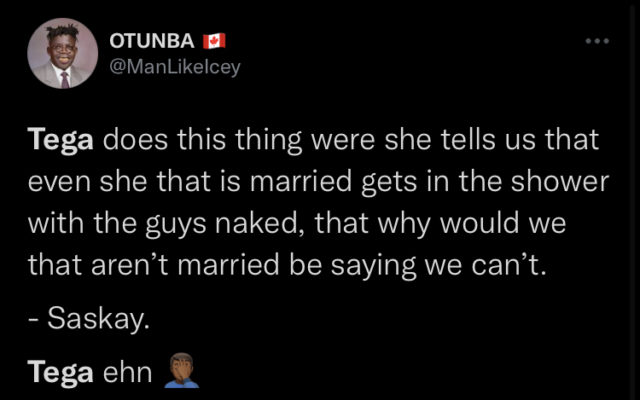Click the vertical scrollbar at right edge

click(x=632, y=200)
